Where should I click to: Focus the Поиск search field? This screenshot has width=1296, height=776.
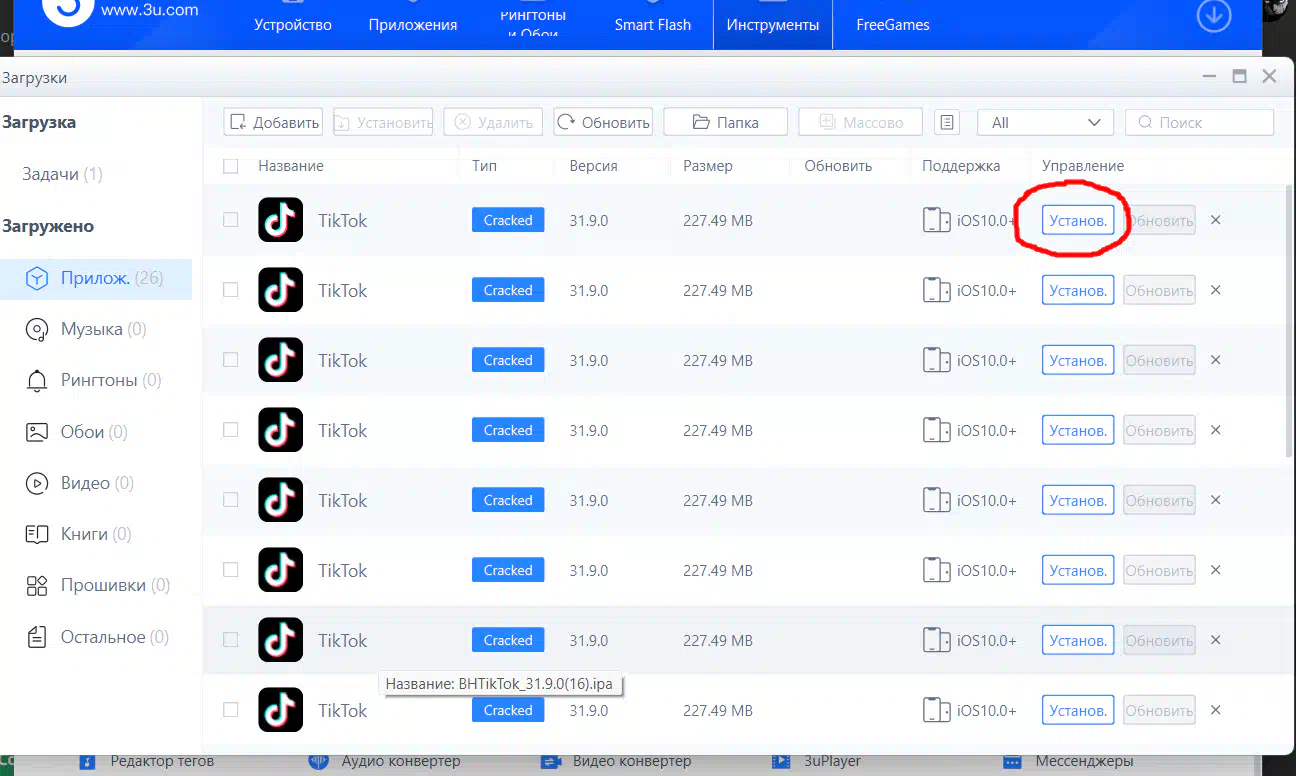(x=1200, y=122)
